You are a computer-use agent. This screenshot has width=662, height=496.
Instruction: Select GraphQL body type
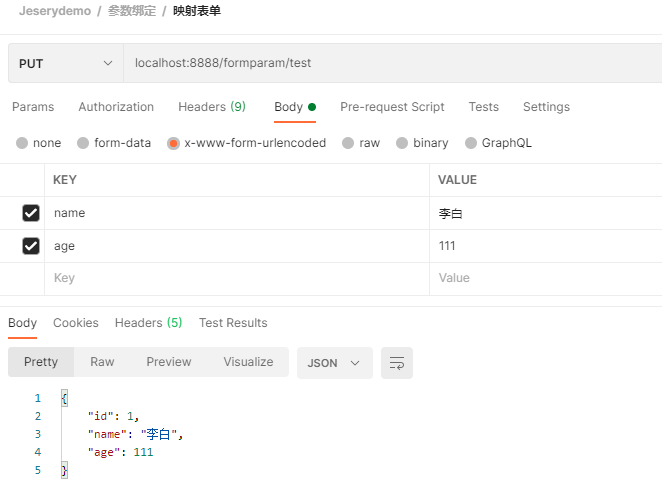click(472, 143)
